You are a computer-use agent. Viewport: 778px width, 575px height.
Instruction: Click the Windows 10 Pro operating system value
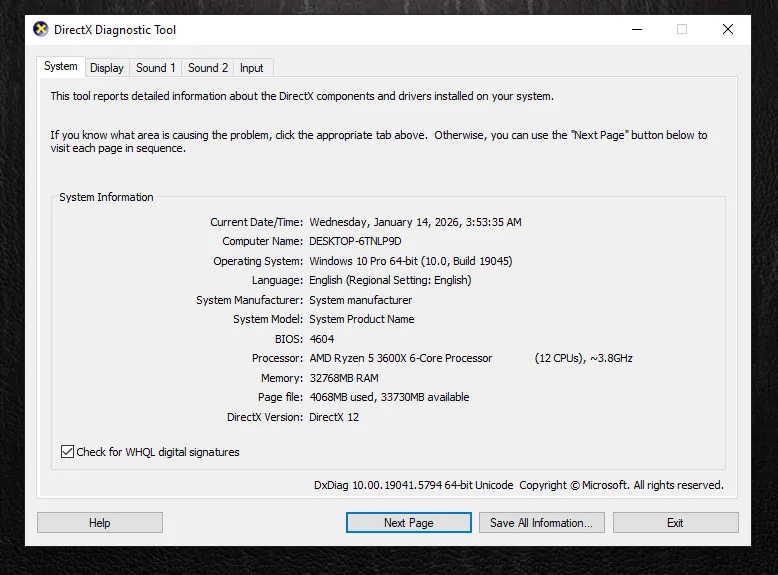[x=410, y=261]
